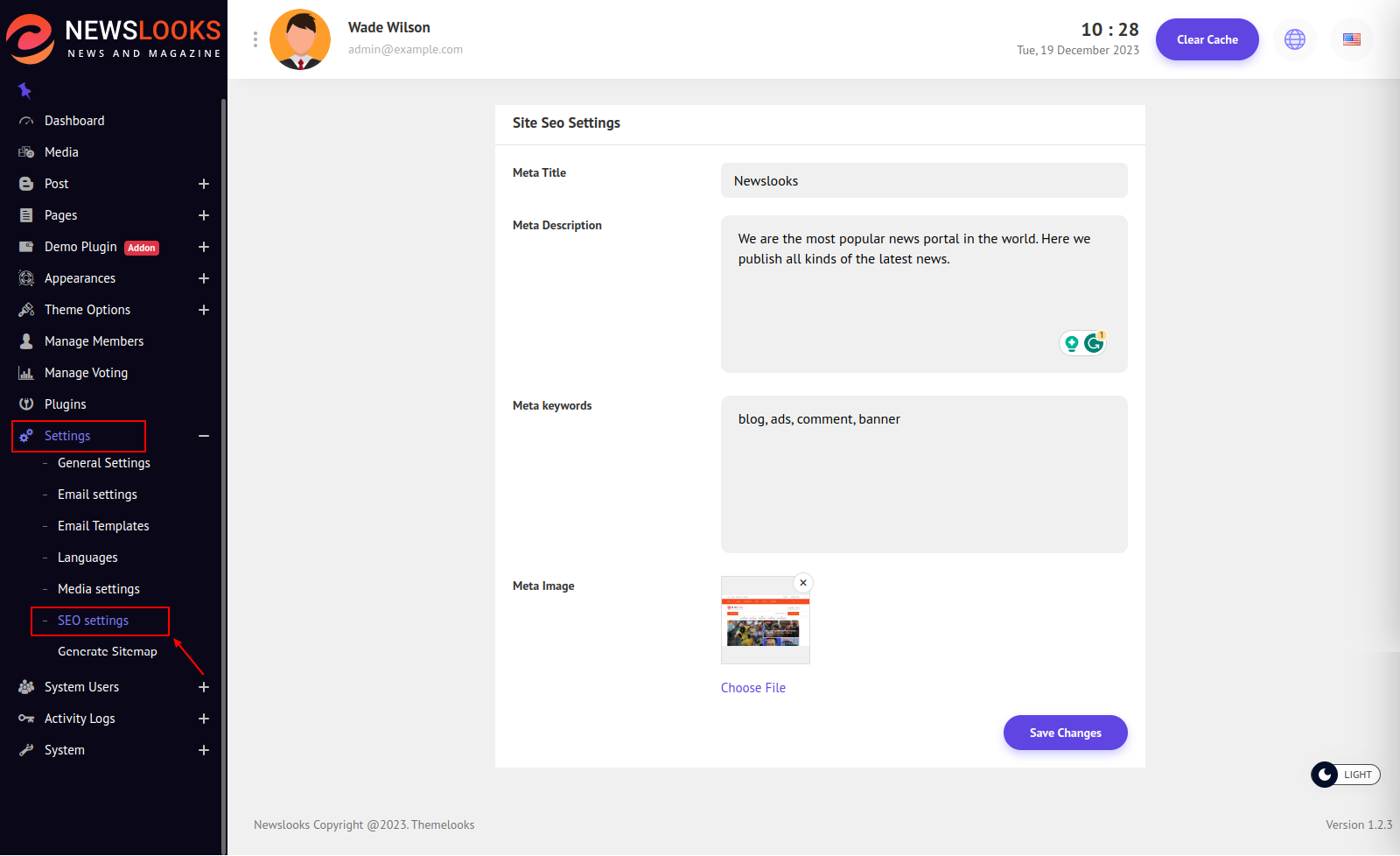Open the US flag language selector
Screen dimensions: 1400x856
1351,39
